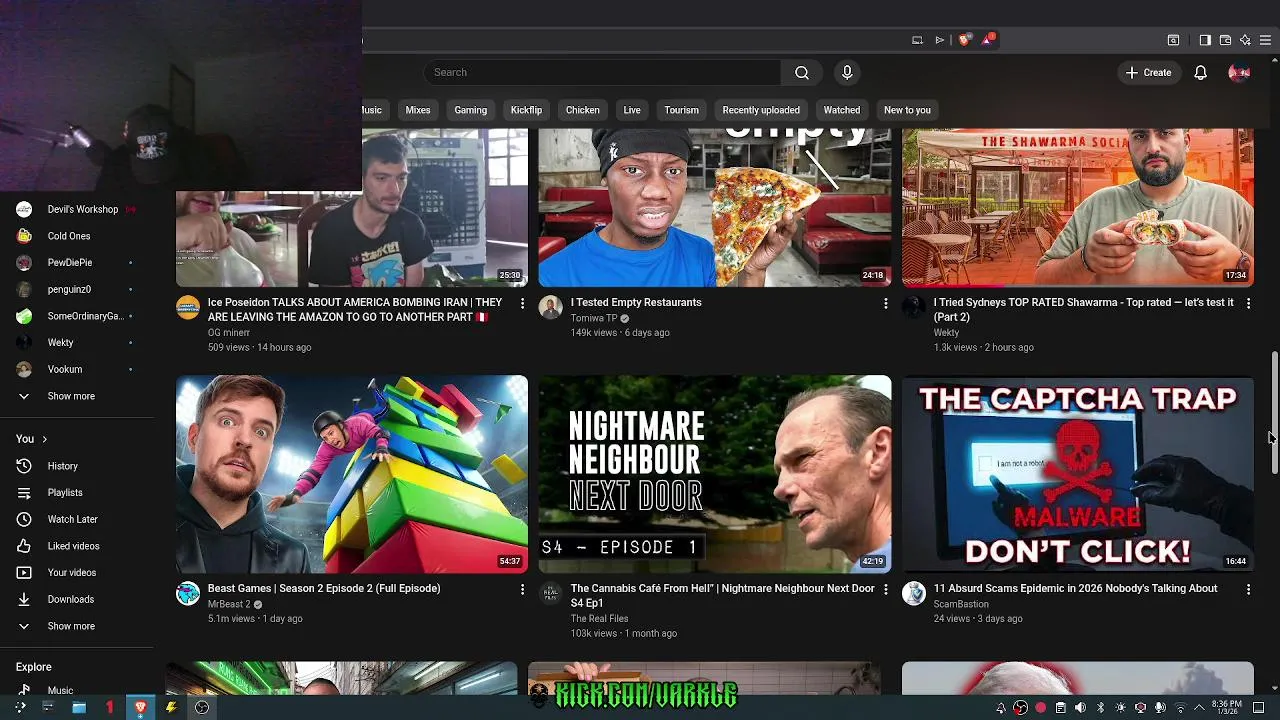Image resolution: width=1280 pixels, height=720 pixels.
Task: Open more options for Beast Games Season 2 video
Action: (x=522, y=590)
